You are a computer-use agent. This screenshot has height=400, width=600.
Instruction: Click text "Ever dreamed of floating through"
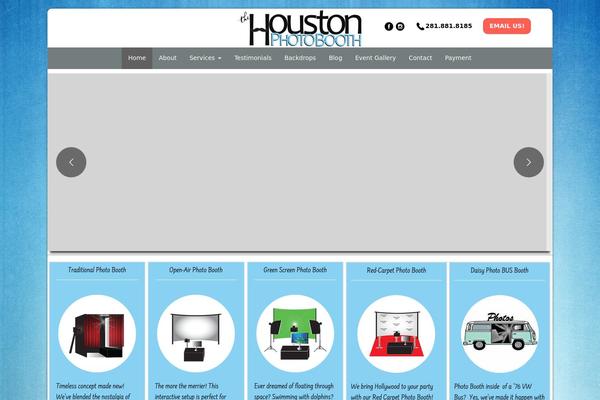pos(294,386)
